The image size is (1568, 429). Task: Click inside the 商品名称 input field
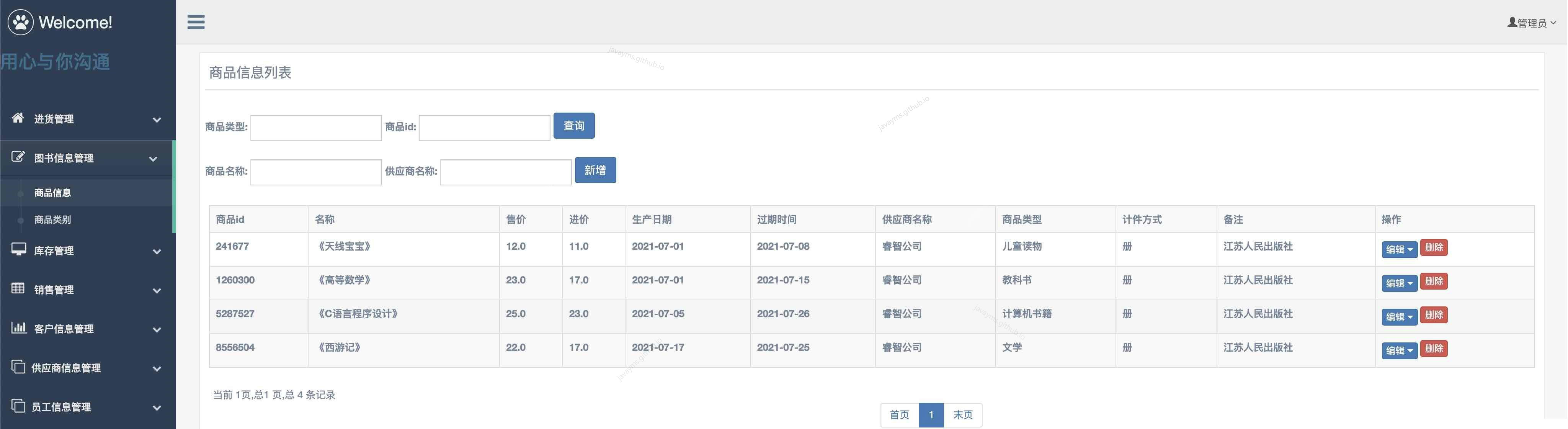point(315,172)
